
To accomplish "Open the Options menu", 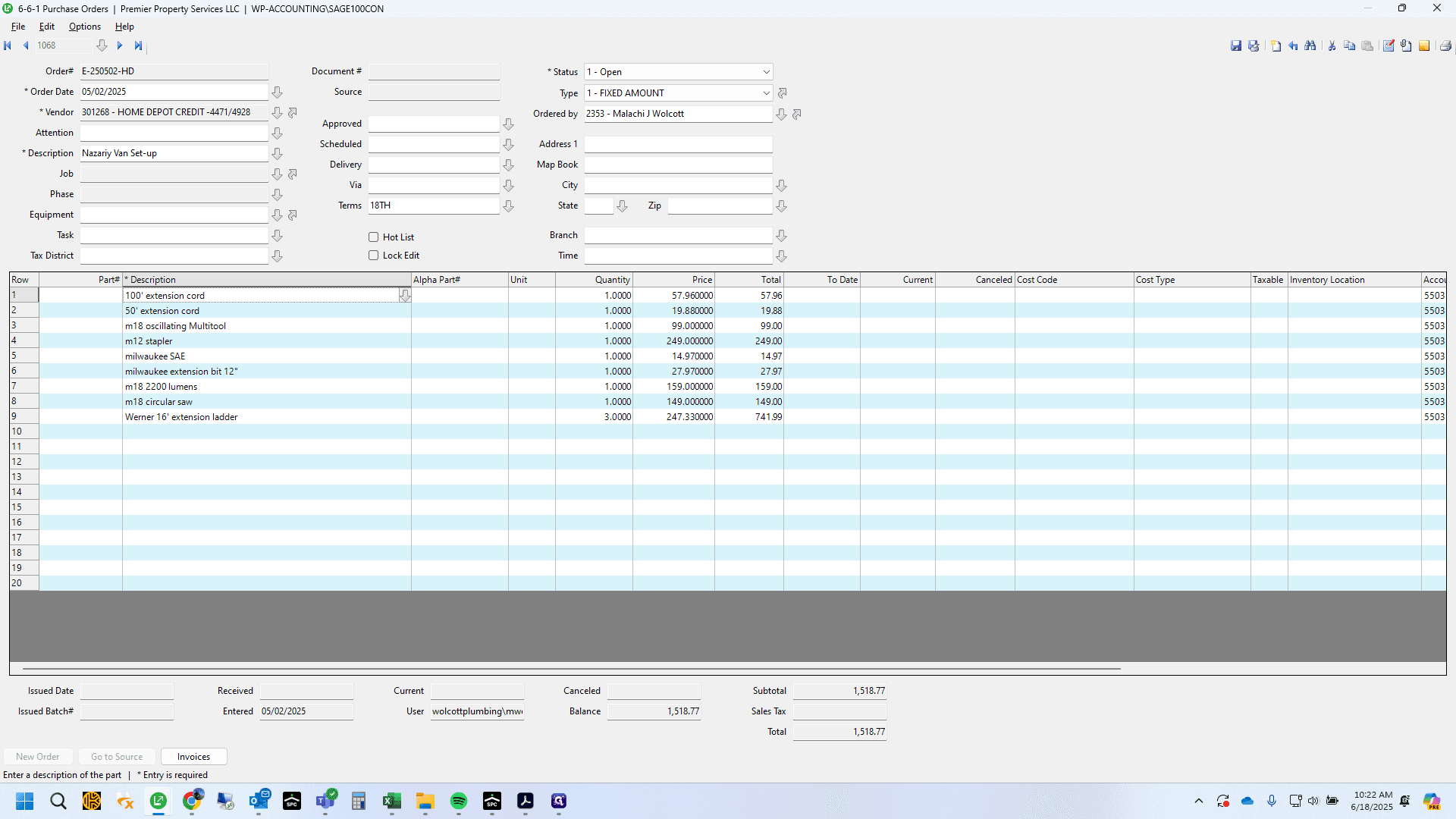I will click(x=85, y=27).
